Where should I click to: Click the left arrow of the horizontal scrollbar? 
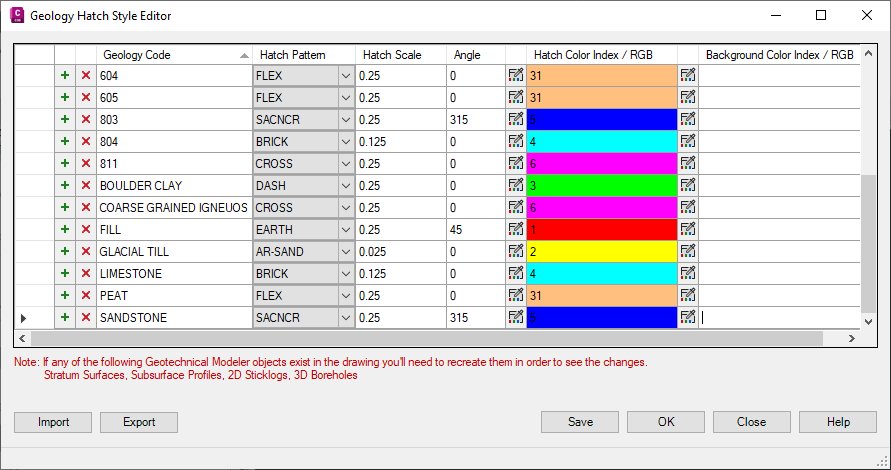22,338
